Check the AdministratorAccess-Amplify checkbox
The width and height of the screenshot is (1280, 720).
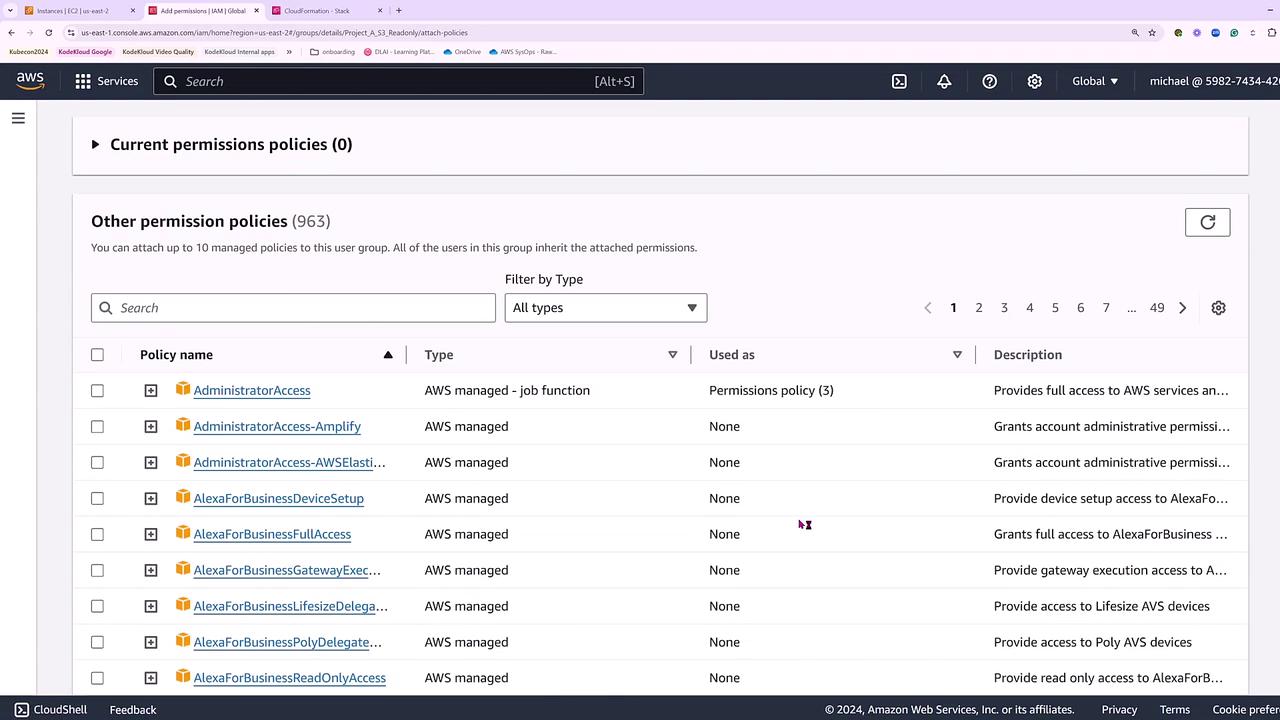(97, 427)
